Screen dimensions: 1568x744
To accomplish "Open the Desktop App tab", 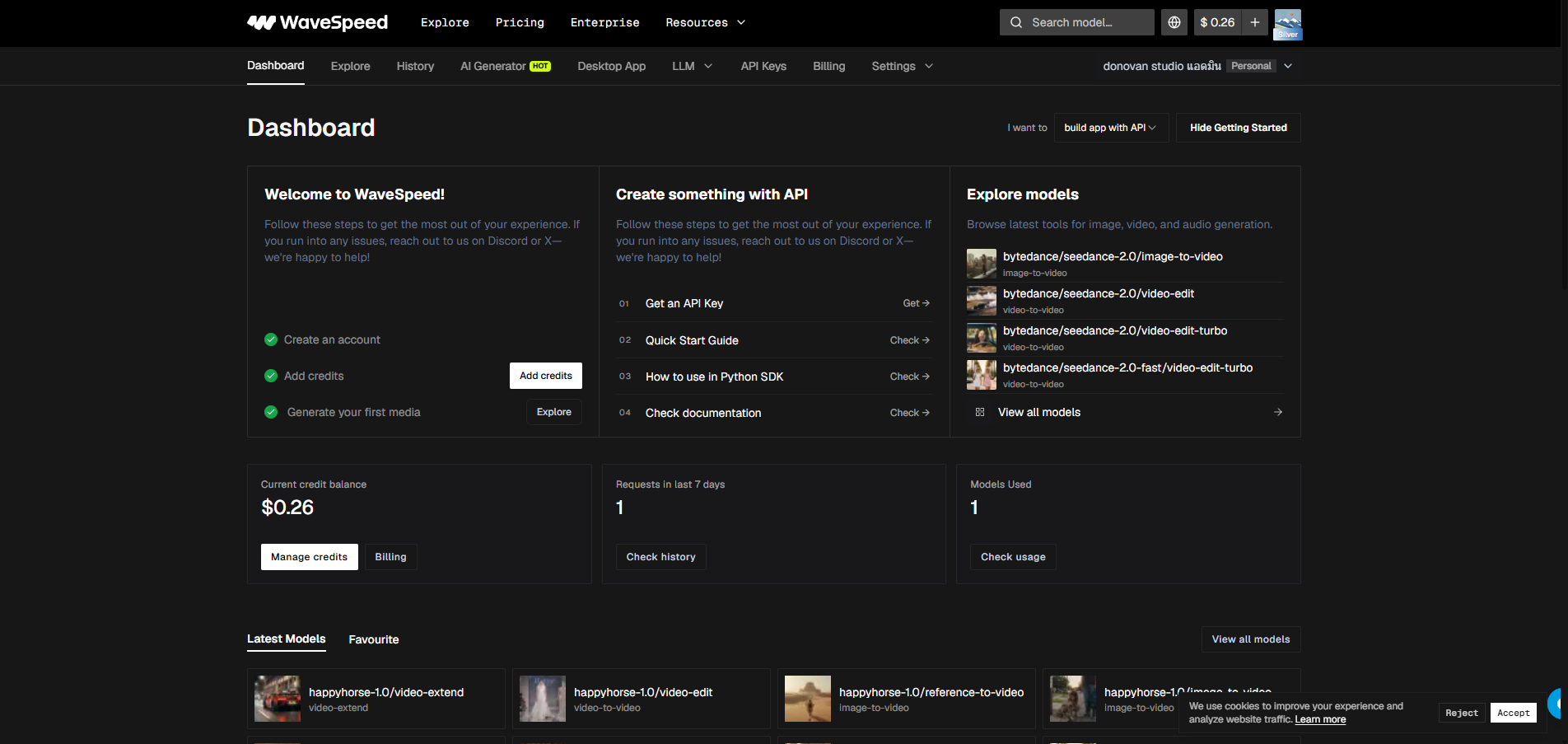I will point(612,66).
